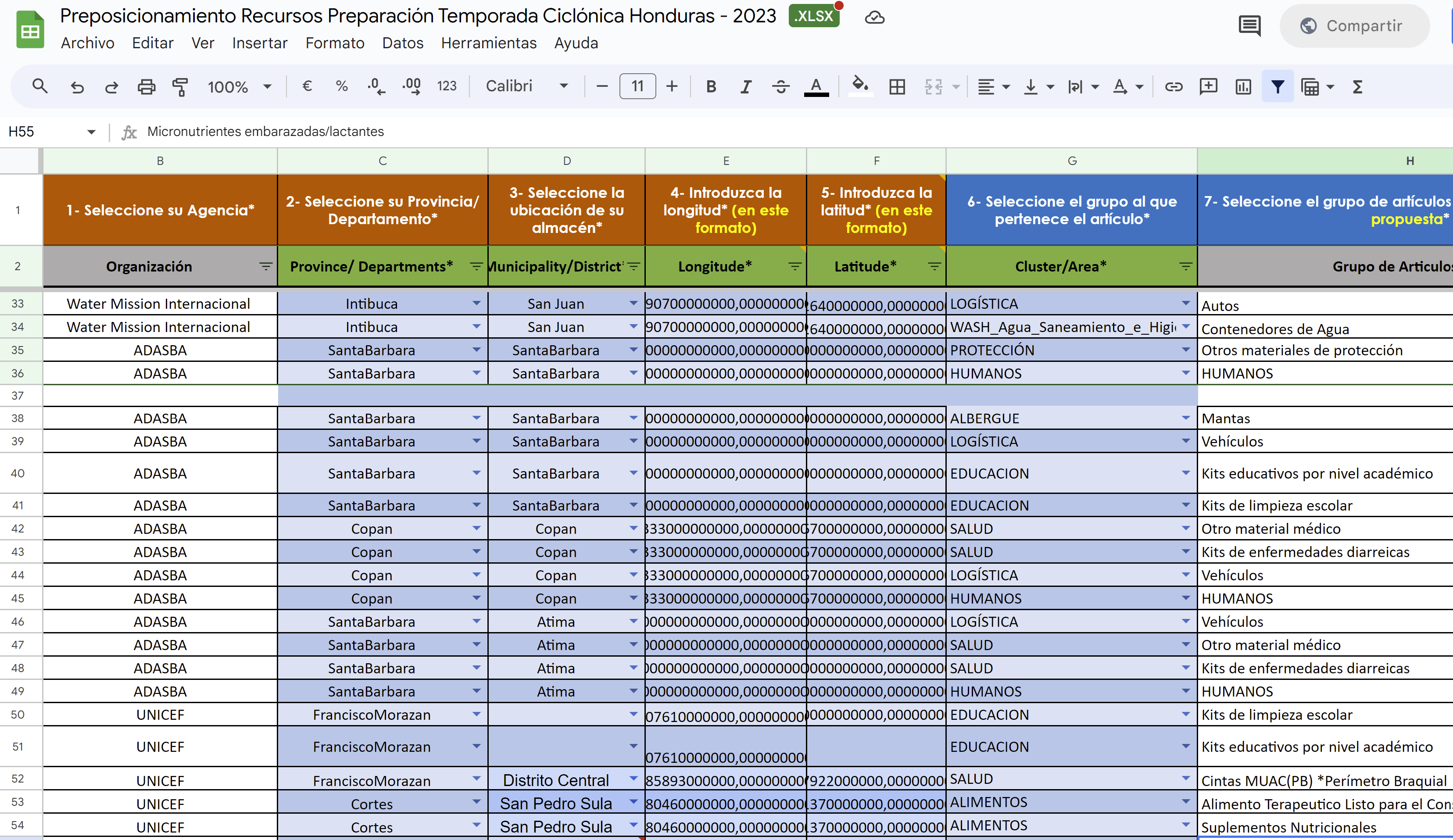
Task: Insert a link
Action: (1174, 86)
